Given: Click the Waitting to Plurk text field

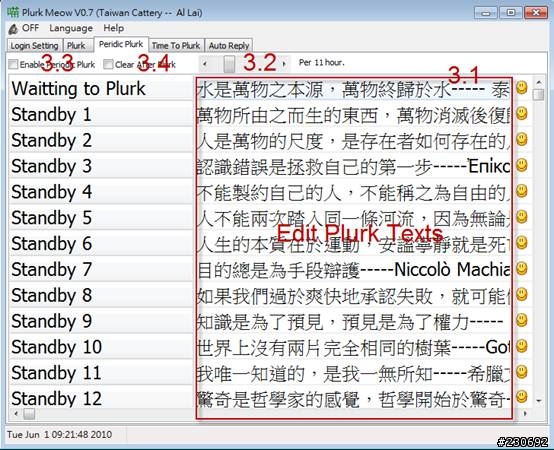Looking at the screenshot, I should pyautogui.click(x=353, y=88).
